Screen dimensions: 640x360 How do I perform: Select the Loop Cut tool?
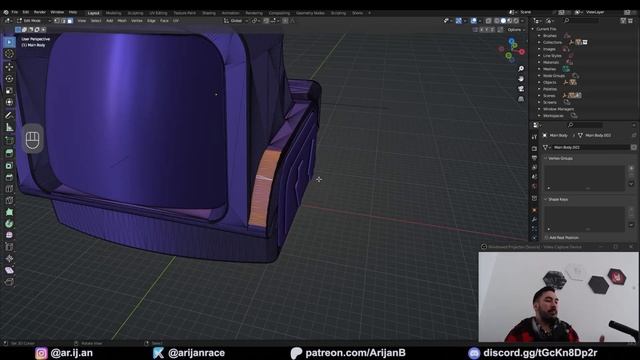tap(9, 189)
